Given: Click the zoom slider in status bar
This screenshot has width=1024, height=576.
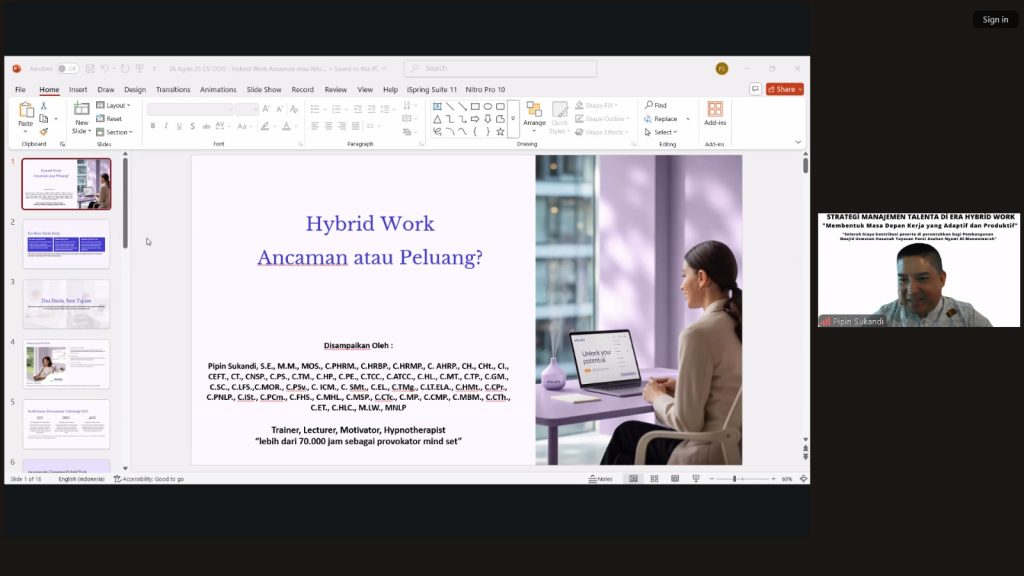Looking at the screenshot, I should (x=735, y=479).
